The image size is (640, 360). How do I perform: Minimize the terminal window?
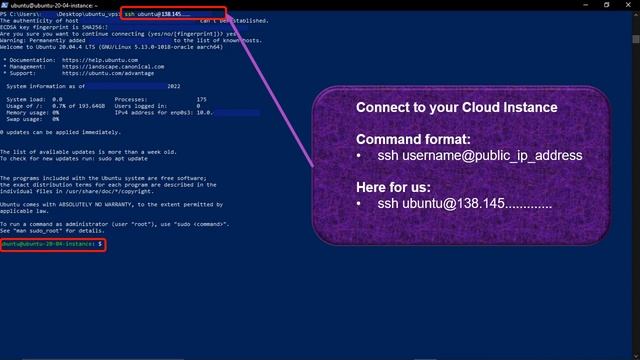click(x=586, y=5)
